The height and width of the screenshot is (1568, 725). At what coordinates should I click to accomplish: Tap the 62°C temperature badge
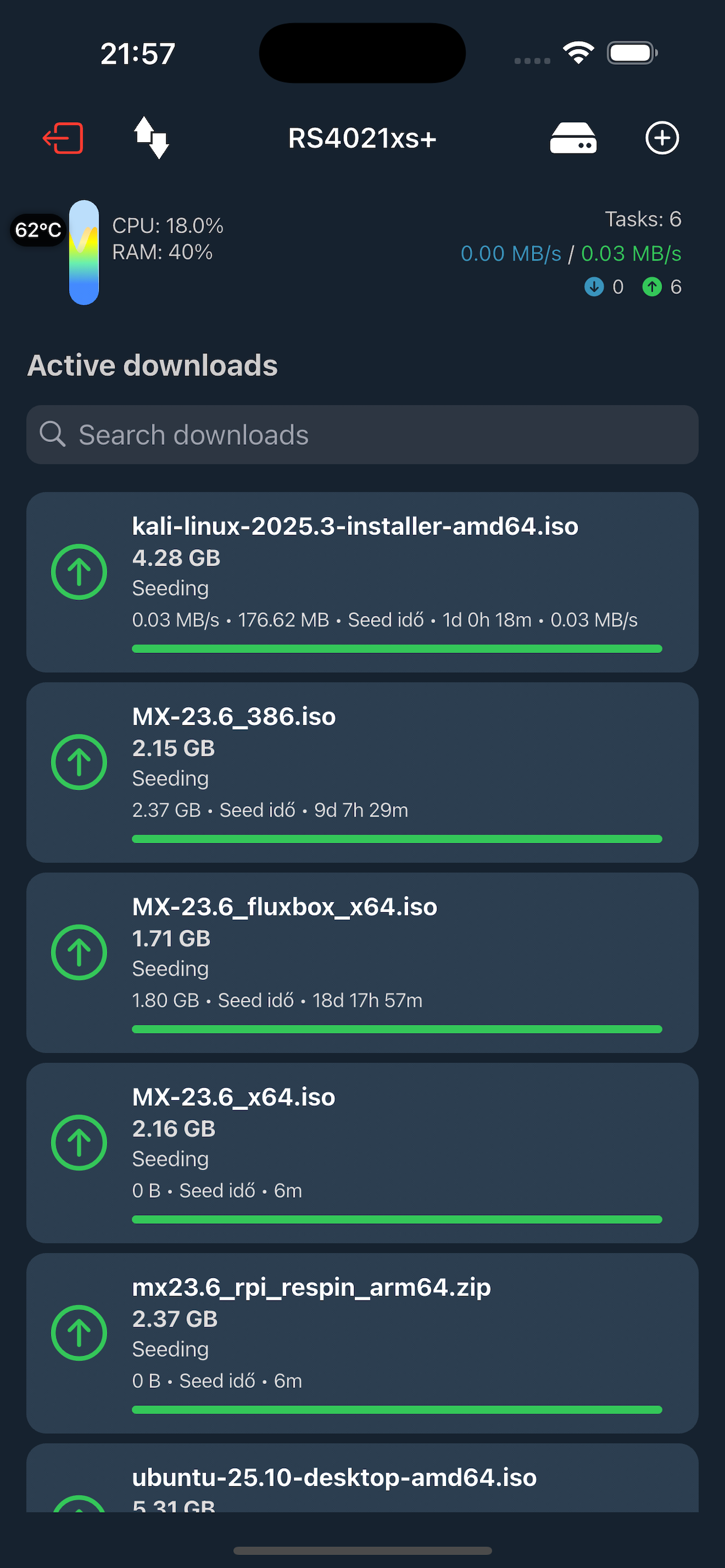click(37, 230)
